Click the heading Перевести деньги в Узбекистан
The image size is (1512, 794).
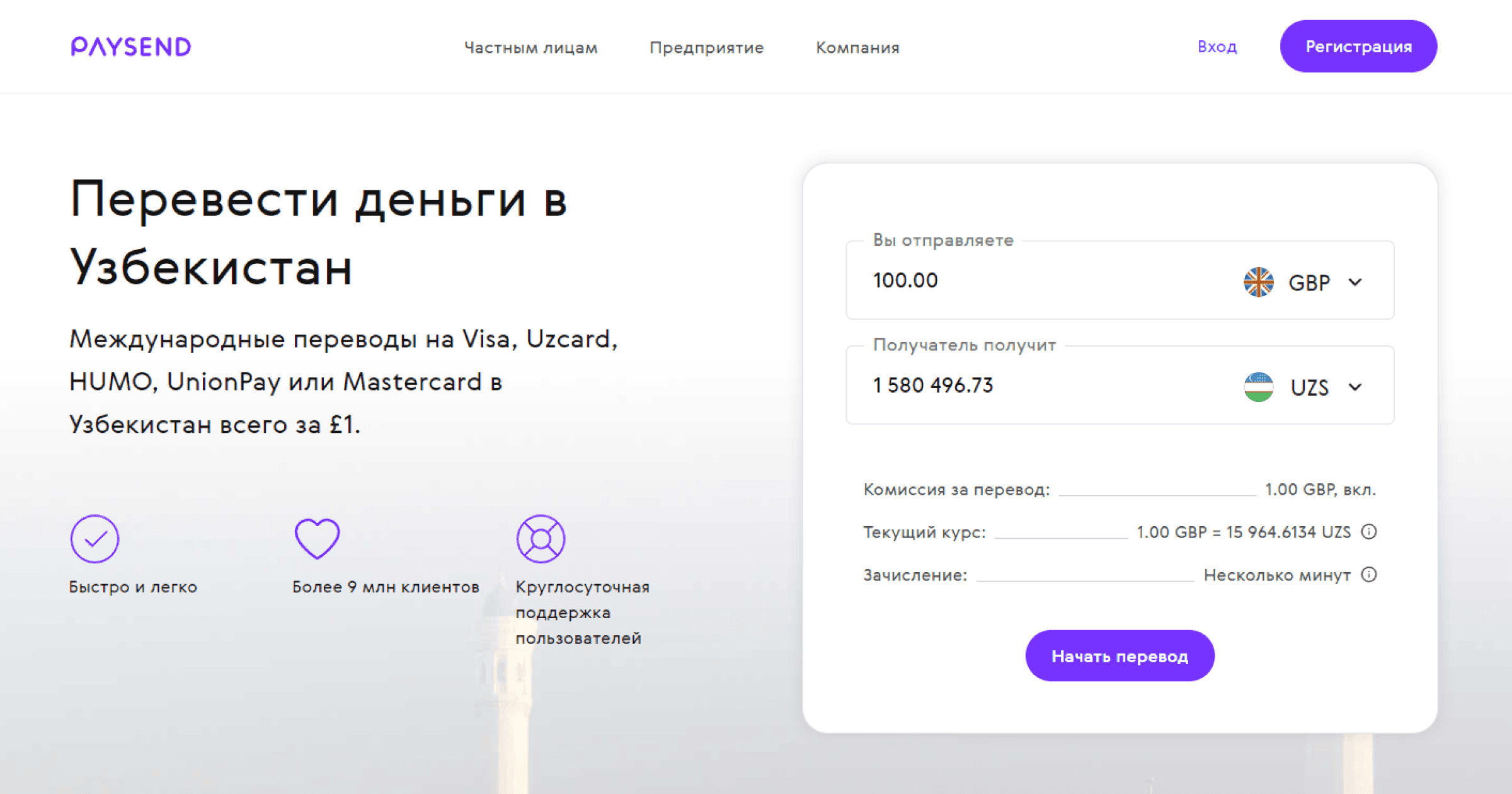coord(319,233)
